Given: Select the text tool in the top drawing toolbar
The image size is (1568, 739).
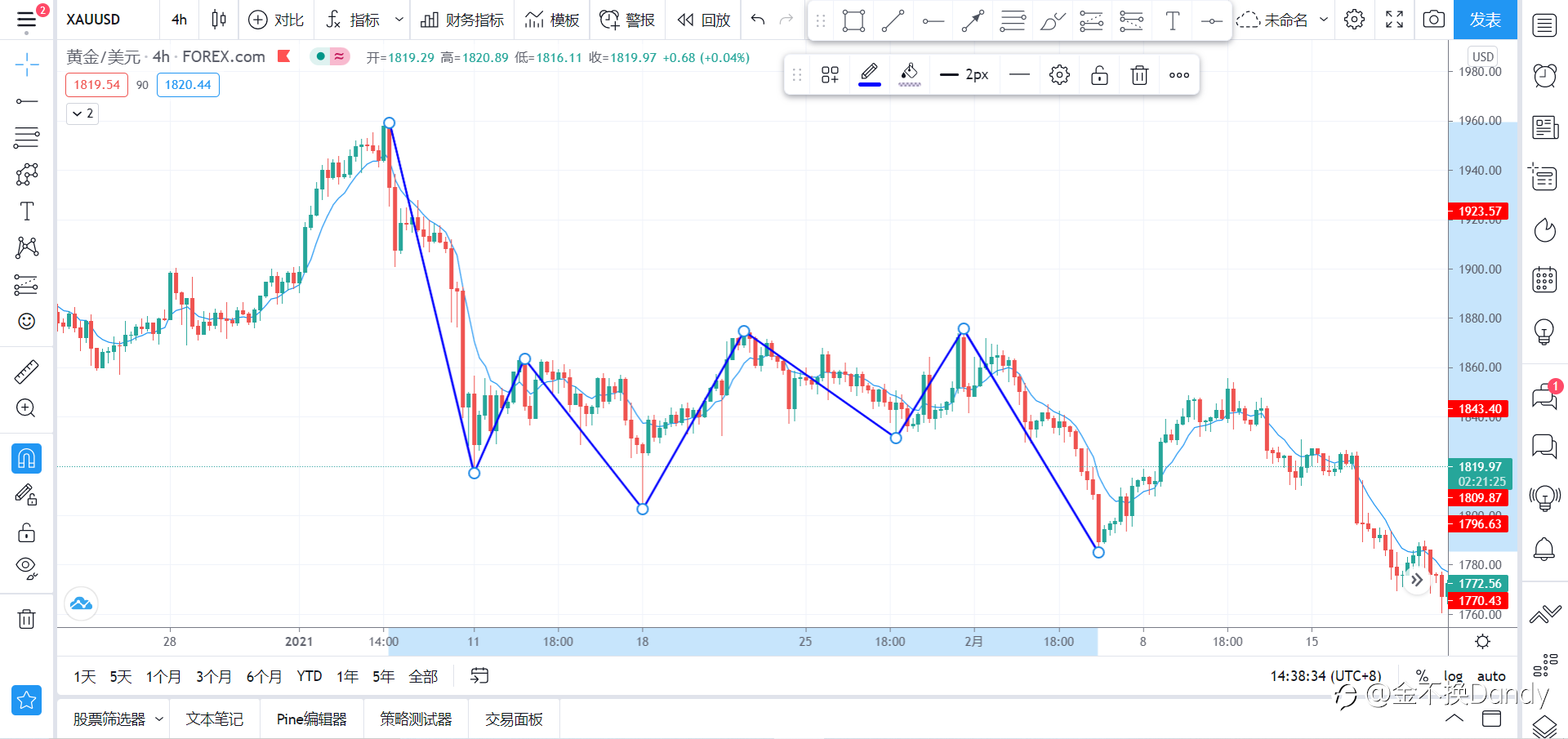Looking at the screenshot, I should tap(1173, 20).
